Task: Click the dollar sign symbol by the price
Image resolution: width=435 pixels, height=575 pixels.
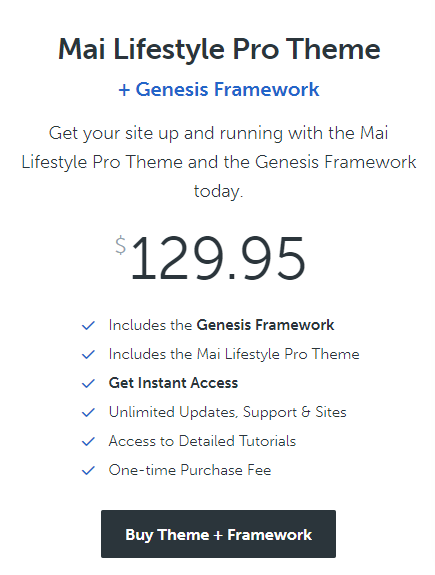Action: 120,245
